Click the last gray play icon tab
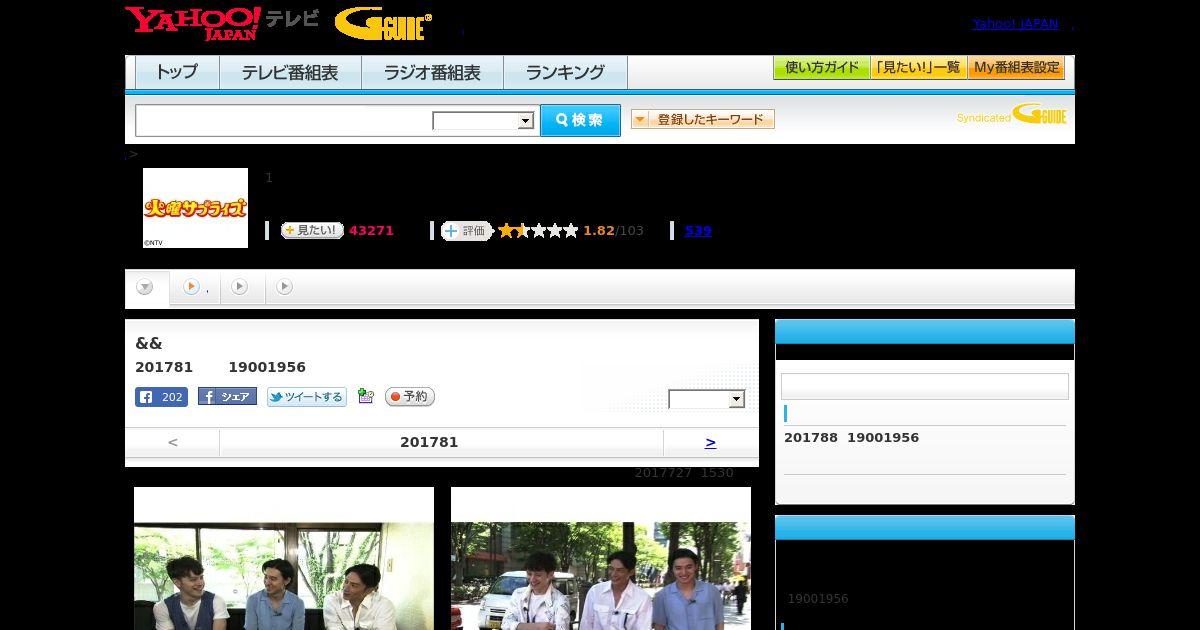The width and height of the screenshot is (1200, 630). point(285,287)
